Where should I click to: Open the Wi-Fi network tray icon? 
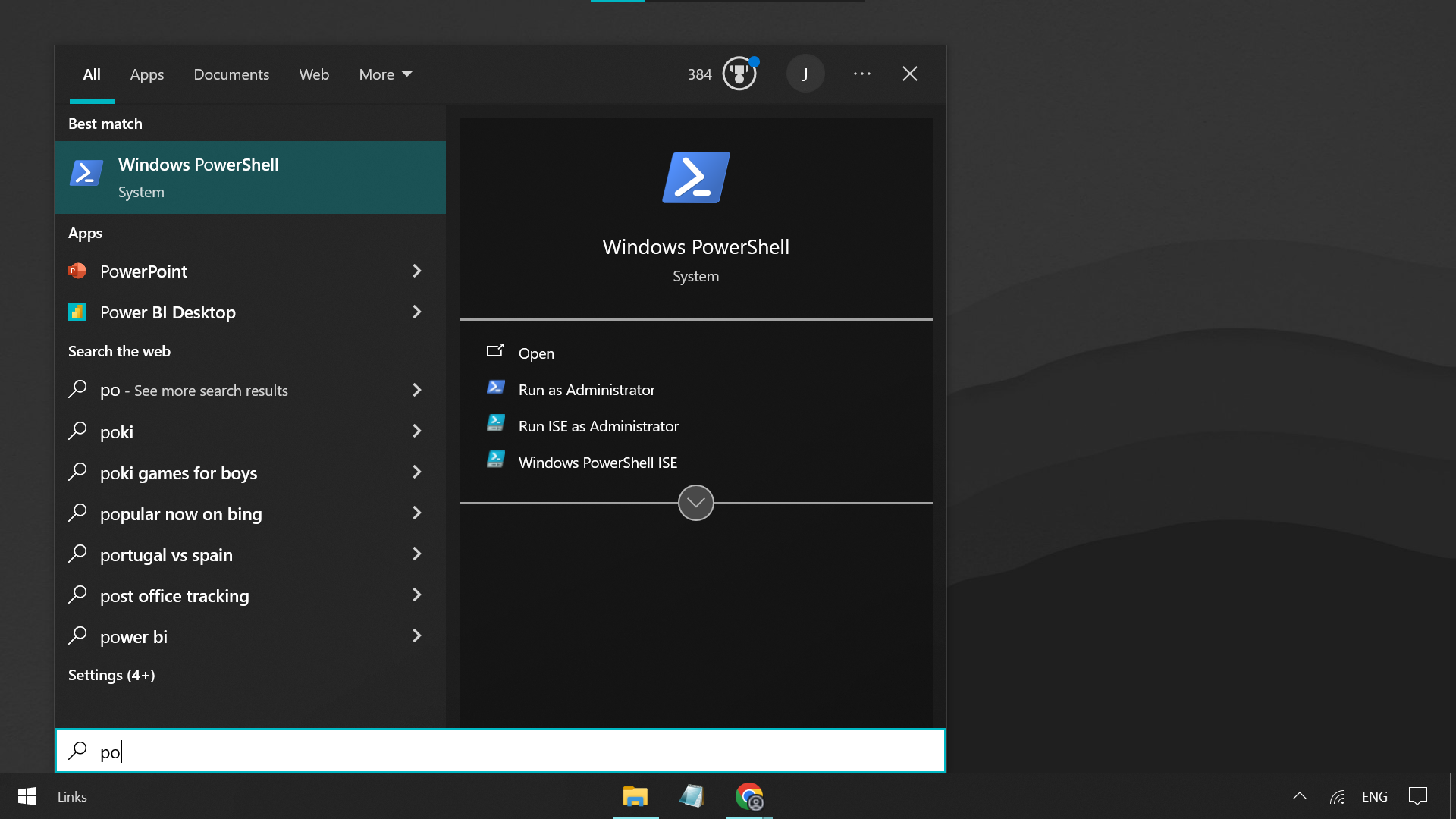pyautogui.click(x=1338, y=796)
